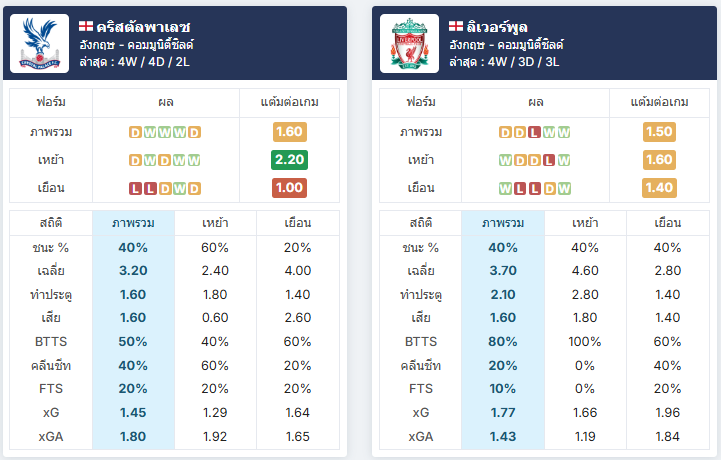Click Liverpool home BTTS value 100%

pos(585,342)
